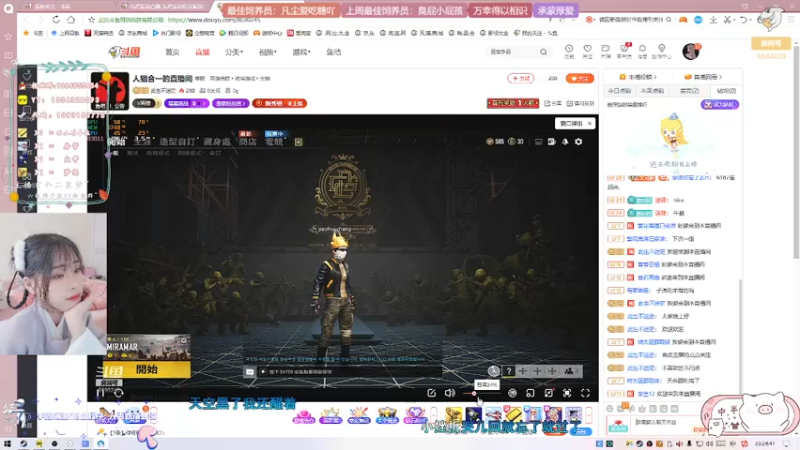Click the purple become-fan button
The image size is (800, 450).
pos(720,105)
